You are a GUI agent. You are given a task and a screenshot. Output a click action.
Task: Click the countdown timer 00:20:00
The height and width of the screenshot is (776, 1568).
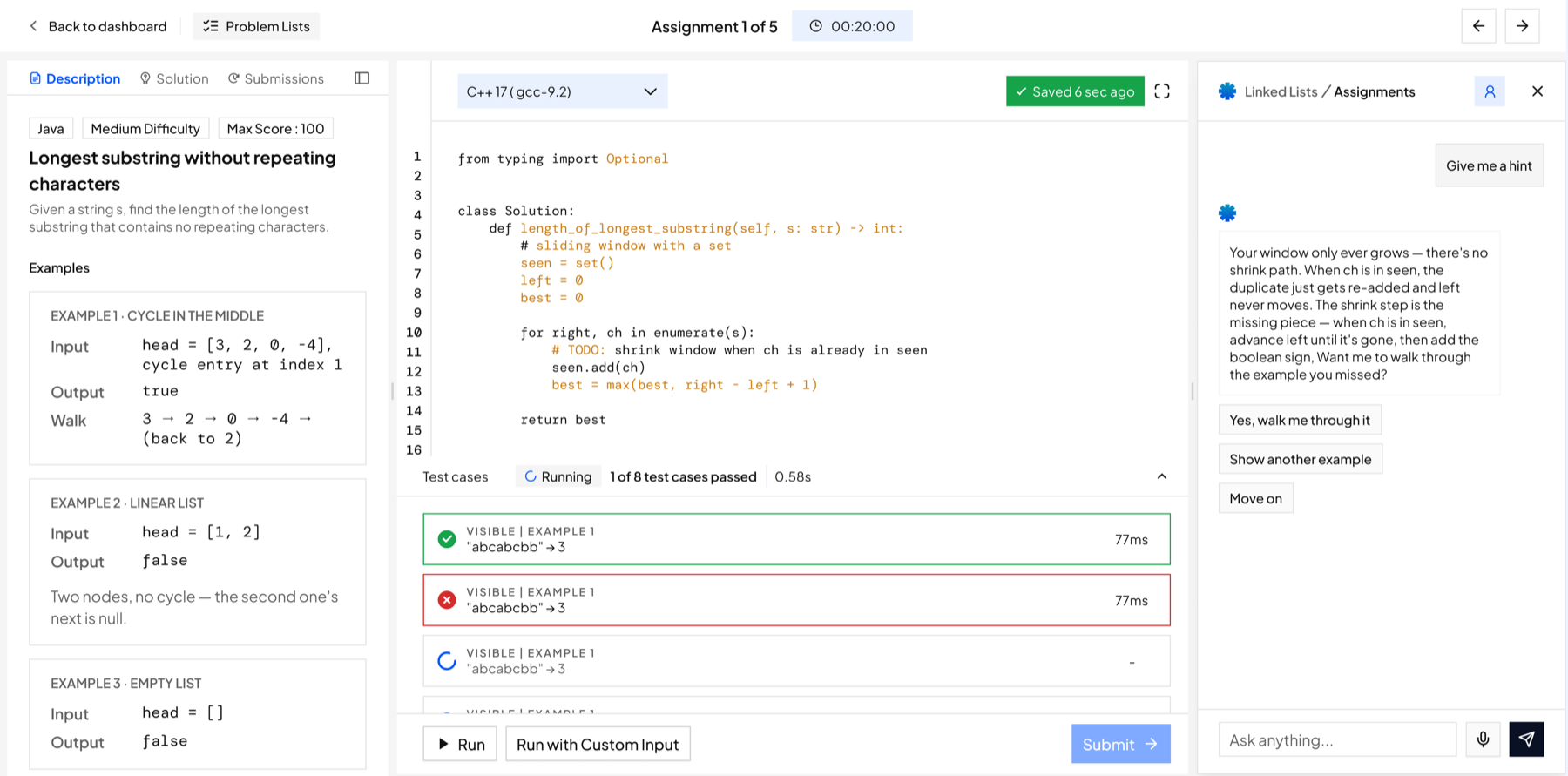coord(852,26)
